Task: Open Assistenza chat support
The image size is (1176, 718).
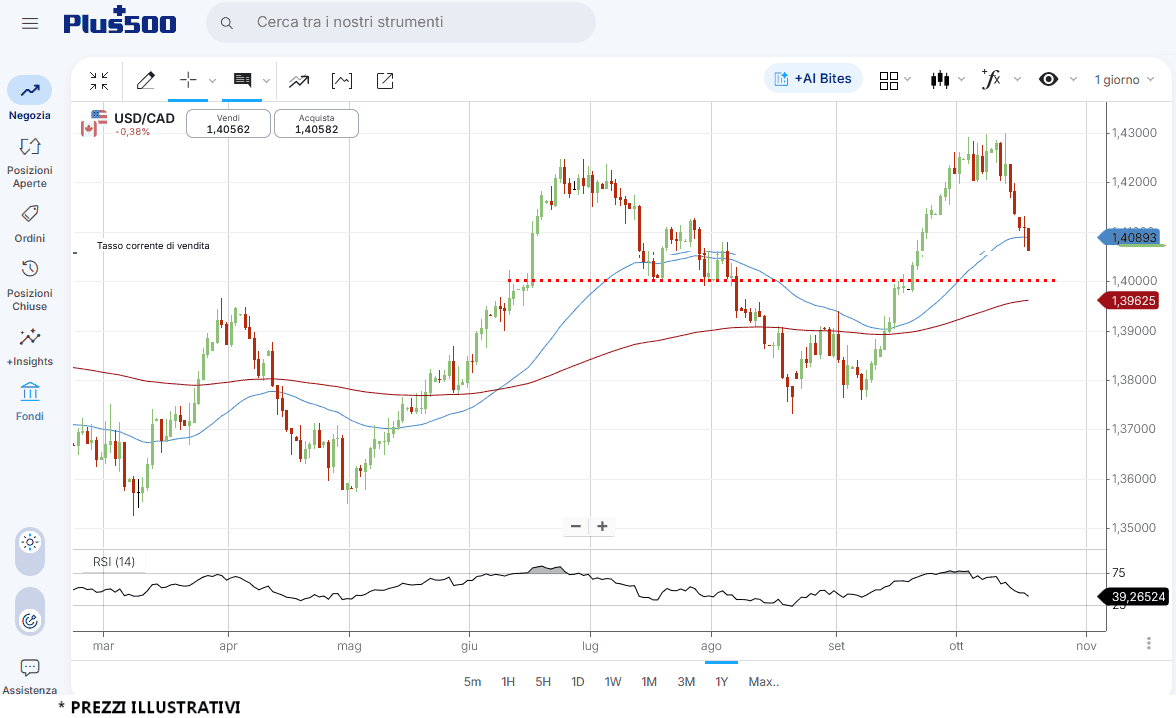Action: coord(30,677)
